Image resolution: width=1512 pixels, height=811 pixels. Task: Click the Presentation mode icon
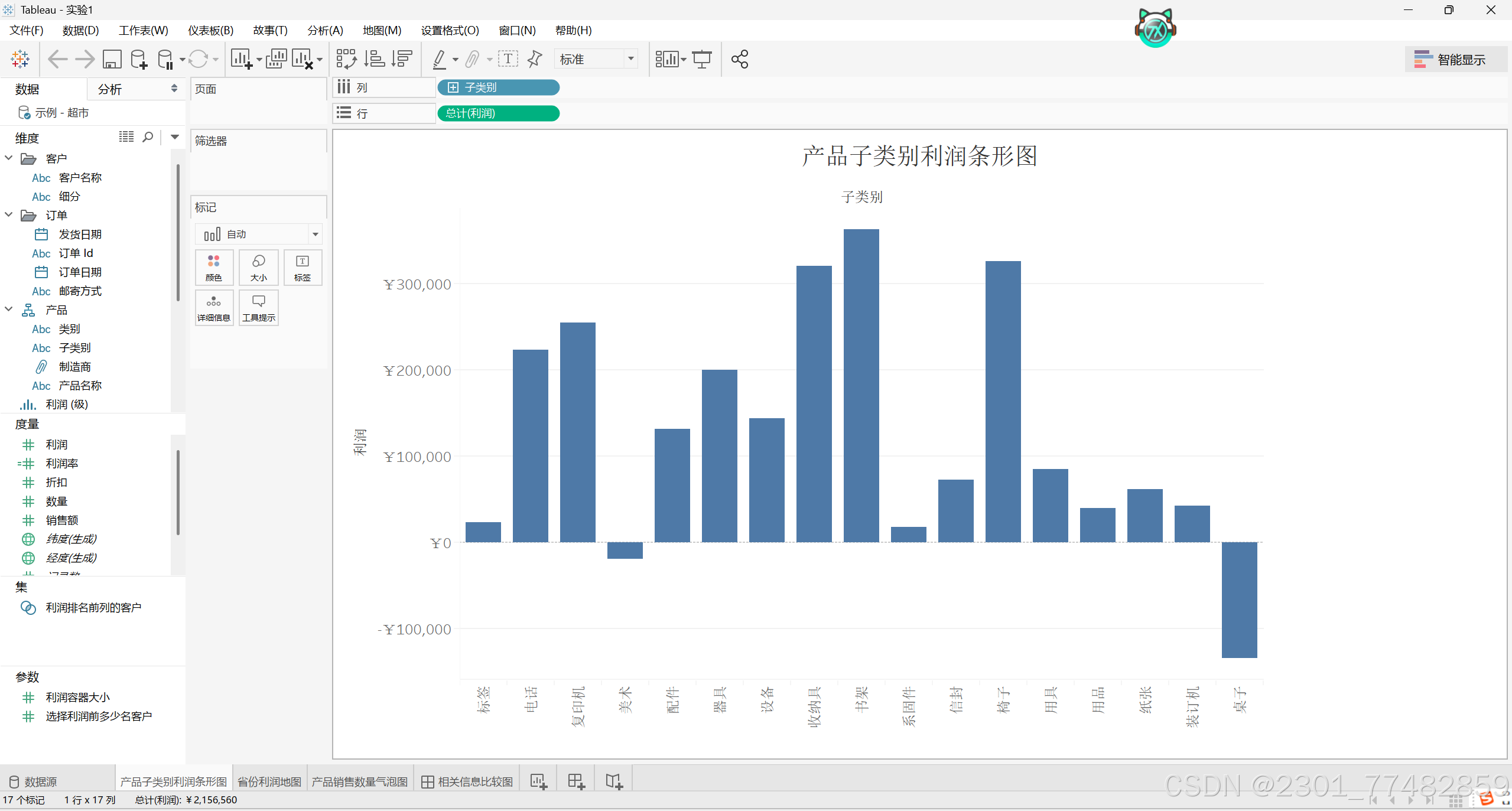click(x=702, y=59)
